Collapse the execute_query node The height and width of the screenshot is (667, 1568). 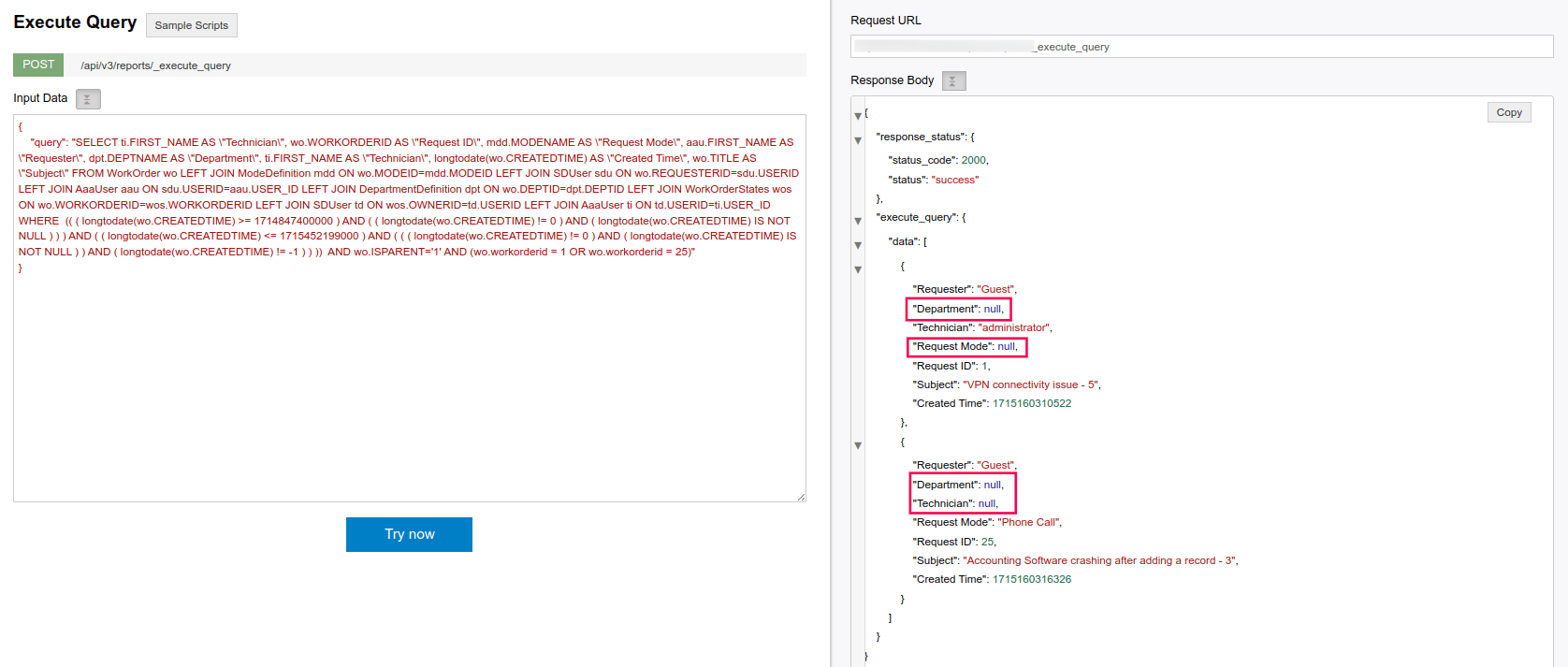[858, 221]
